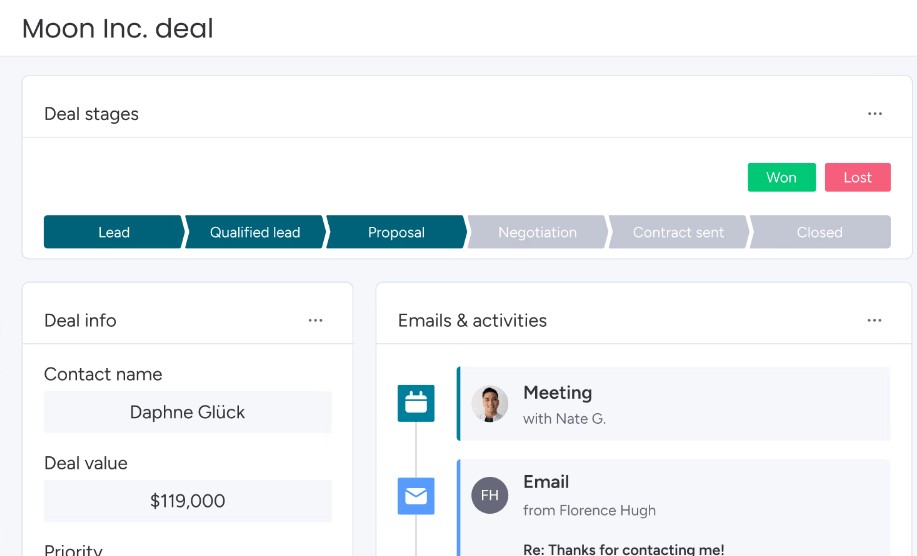Mark the deal as Won
Image resolution: width=917 pixels, height=556 pixels.
(x=781, y=177)
